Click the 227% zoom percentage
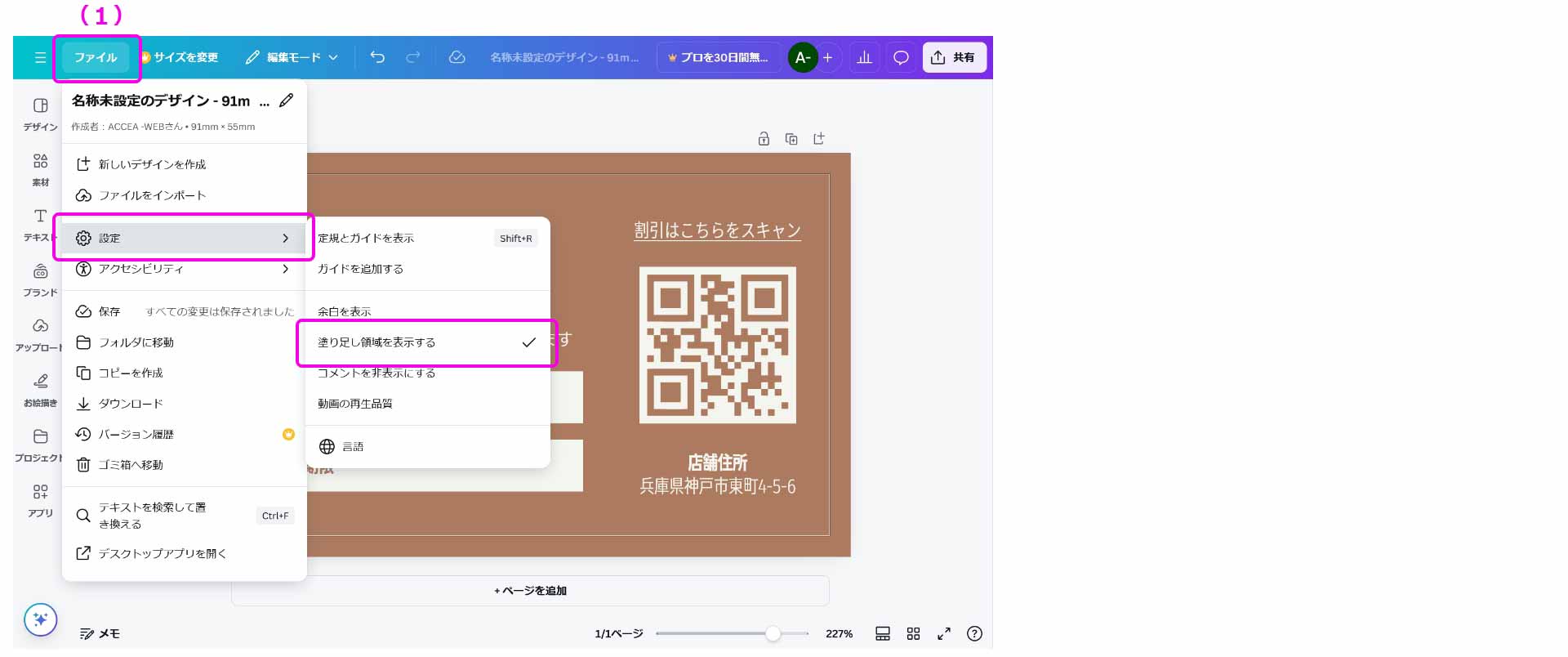This screenshot has height=657, width=1568. [839, 633]
